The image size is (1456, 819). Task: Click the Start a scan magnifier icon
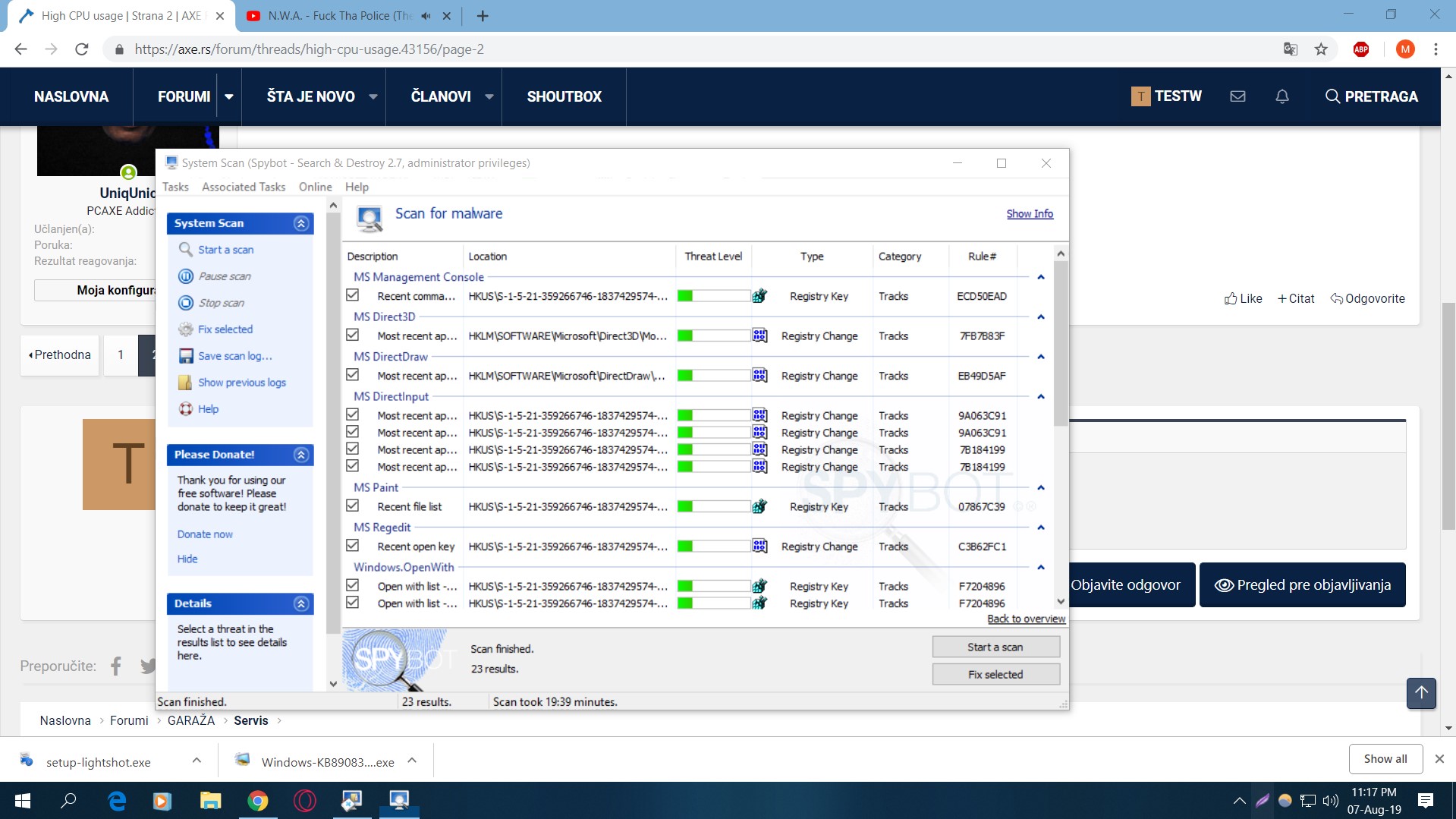pyautogui.click(x=185, y=249)
